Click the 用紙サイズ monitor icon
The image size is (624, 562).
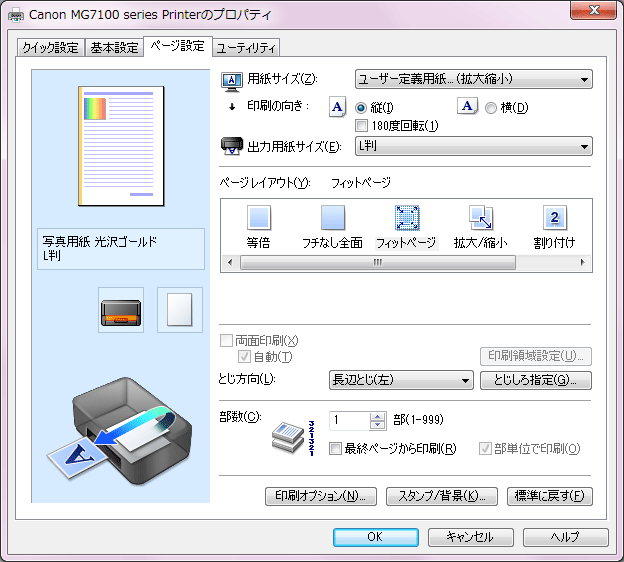[x=232, y=82]
